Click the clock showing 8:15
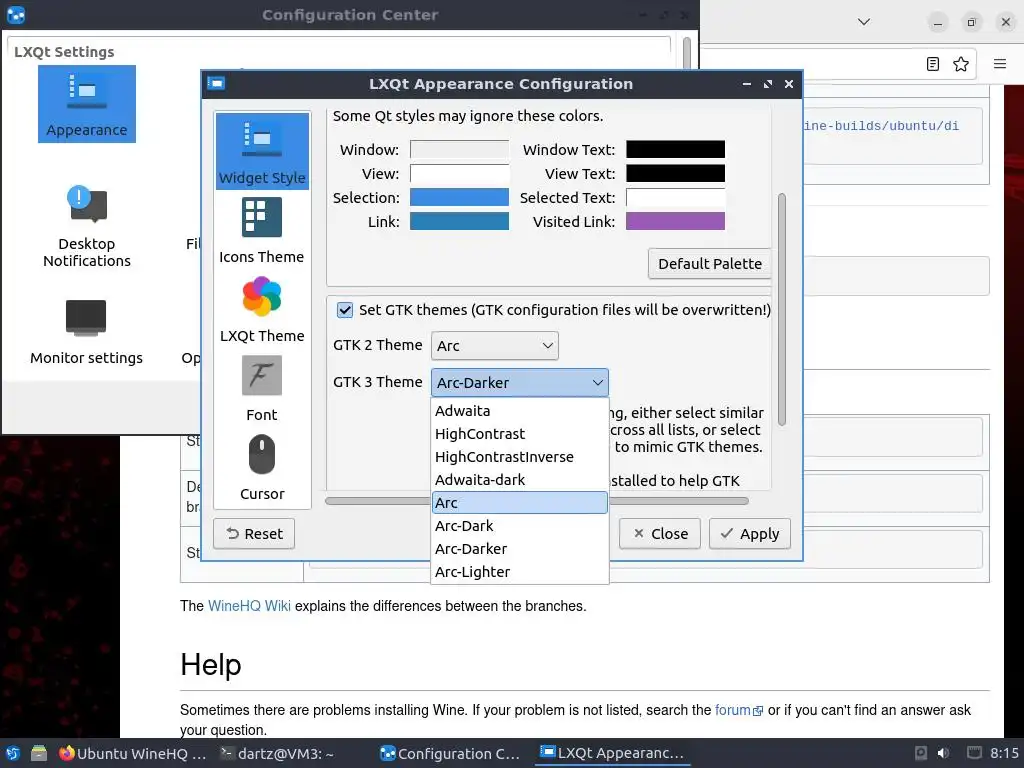Image resolution: width=1024 pixels, height=768 pixels. tap(1004, 753)
